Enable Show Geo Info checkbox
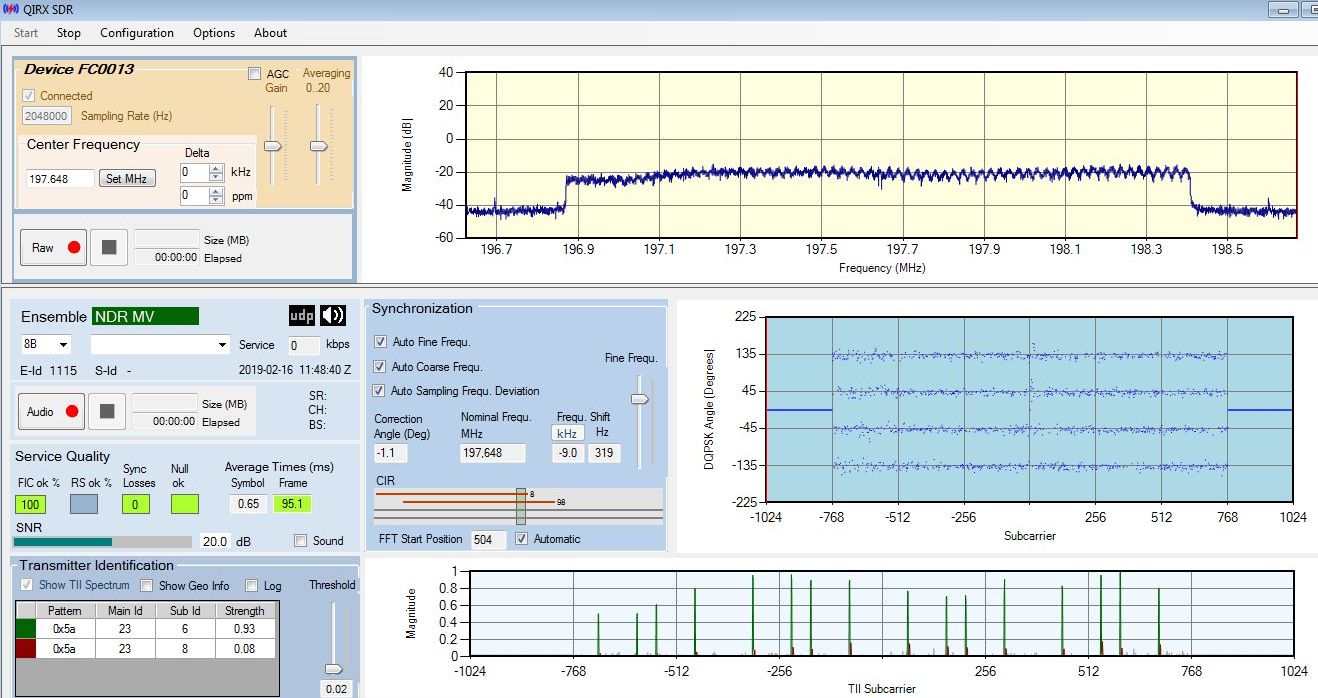Screen dimensions: 1318x698 (x=147, y=586)
